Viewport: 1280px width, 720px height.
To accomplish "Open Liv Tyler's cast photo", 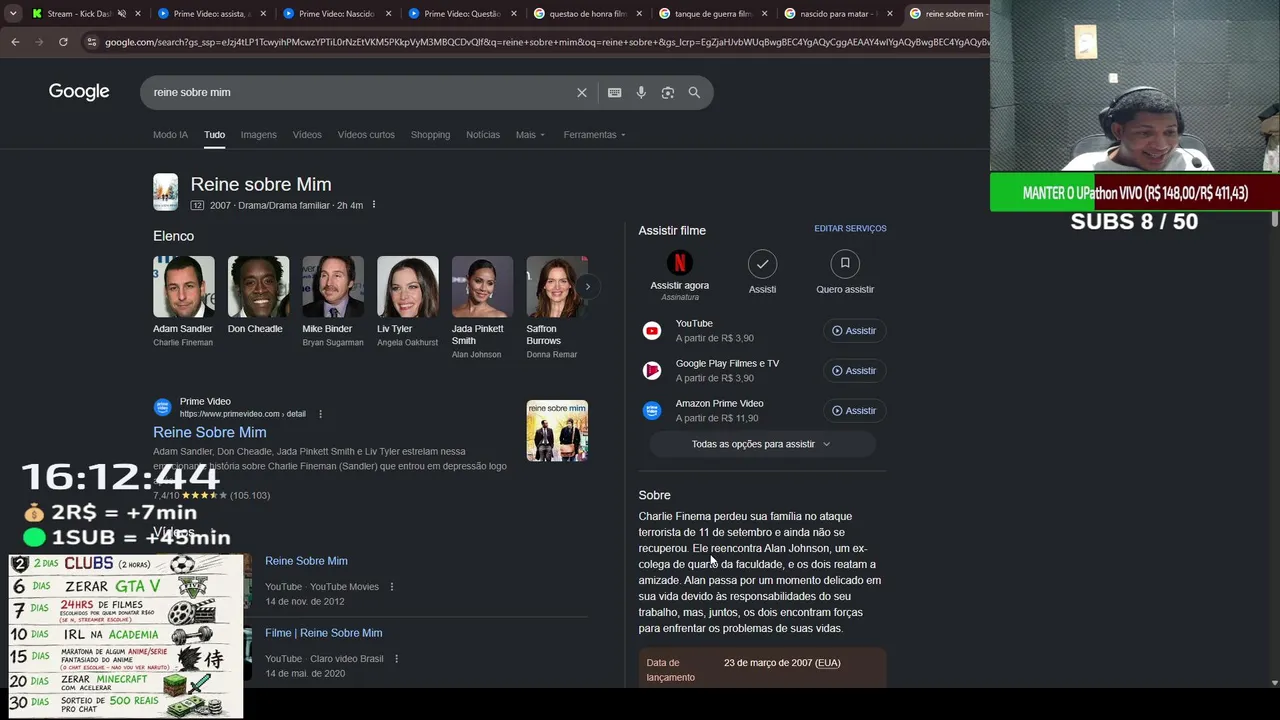I will click(x=408, y=287).
